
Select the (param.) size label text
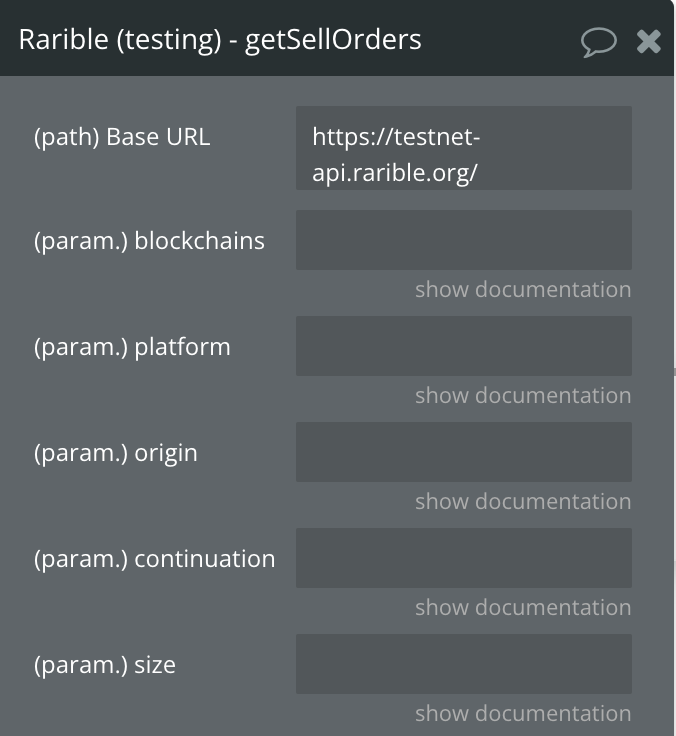pyautogui.click(x=105, y=666)
